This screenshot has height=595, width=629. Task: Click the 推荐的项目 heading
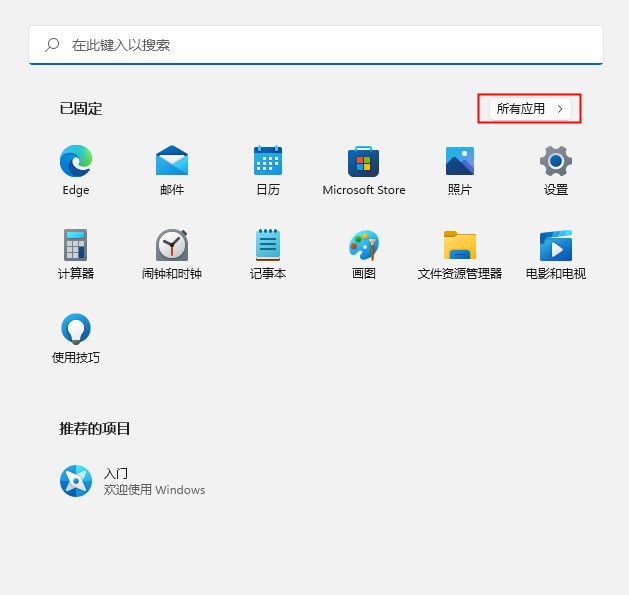click(x=95, y=428)
